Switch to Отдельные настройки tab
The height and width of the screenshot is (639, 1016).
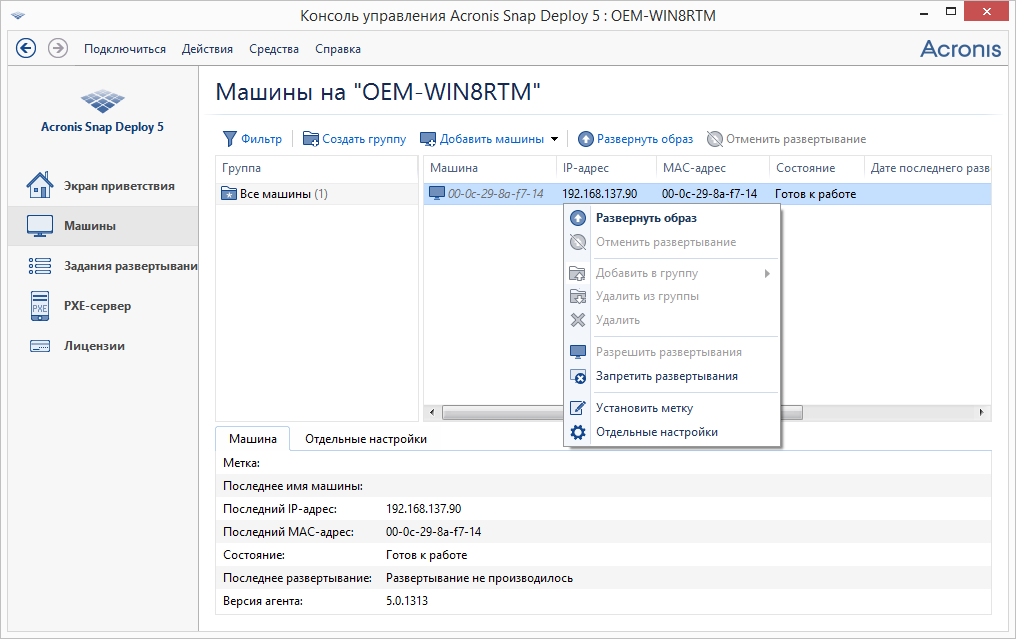[366, 439]
